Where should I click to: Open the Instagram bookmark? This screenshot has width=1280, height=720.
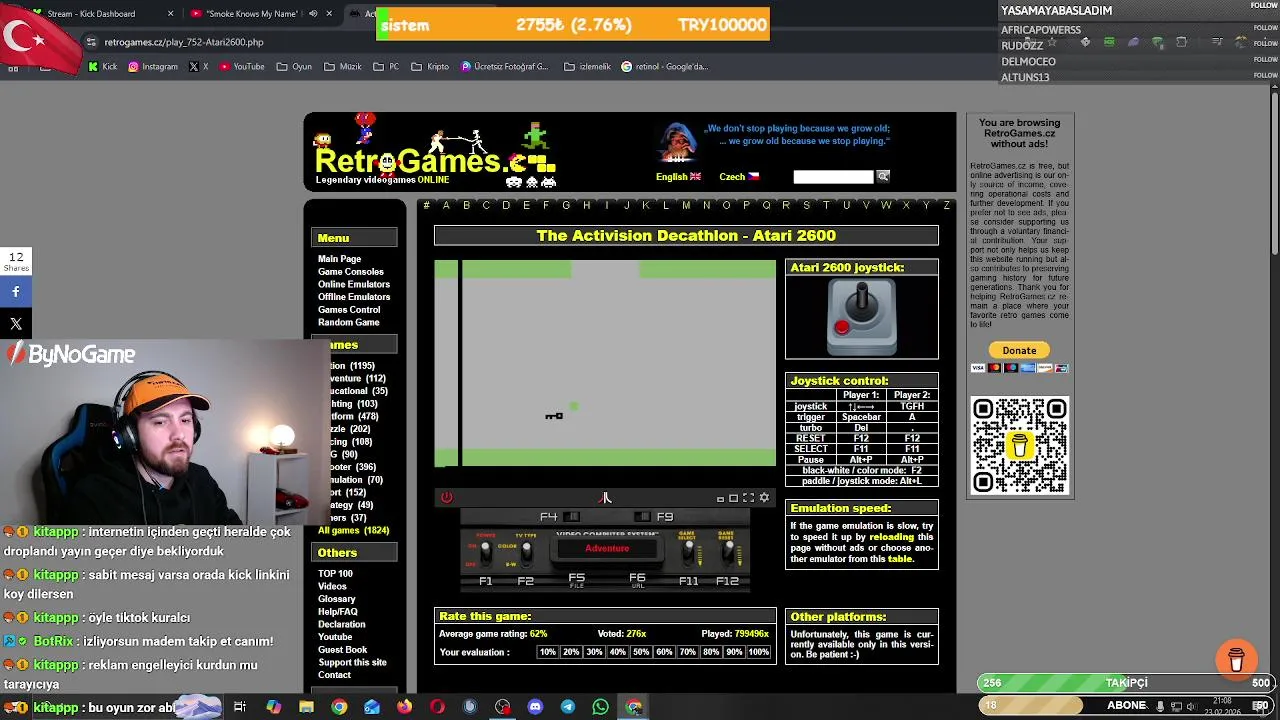[151, 67]
